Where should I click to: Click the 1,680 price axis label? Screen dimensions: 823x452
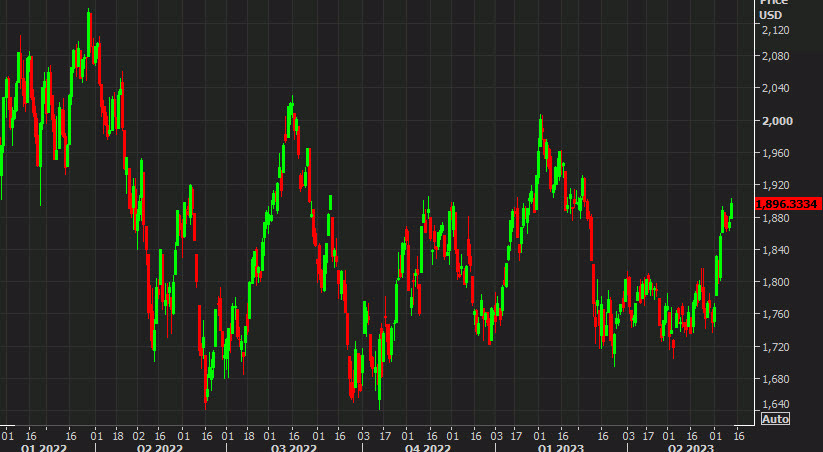[775, 379]
